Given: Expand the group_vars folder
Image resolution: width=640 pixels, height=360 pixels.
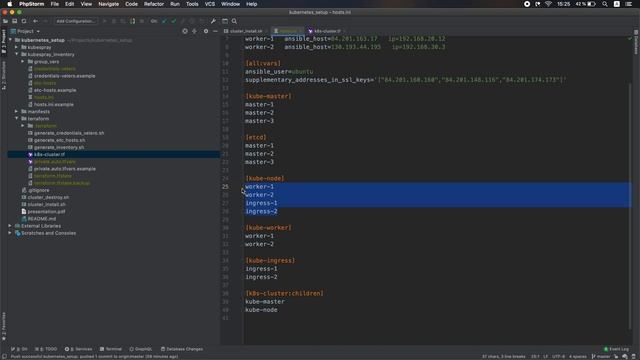Looking at the screenshot, I should point(23,62).
